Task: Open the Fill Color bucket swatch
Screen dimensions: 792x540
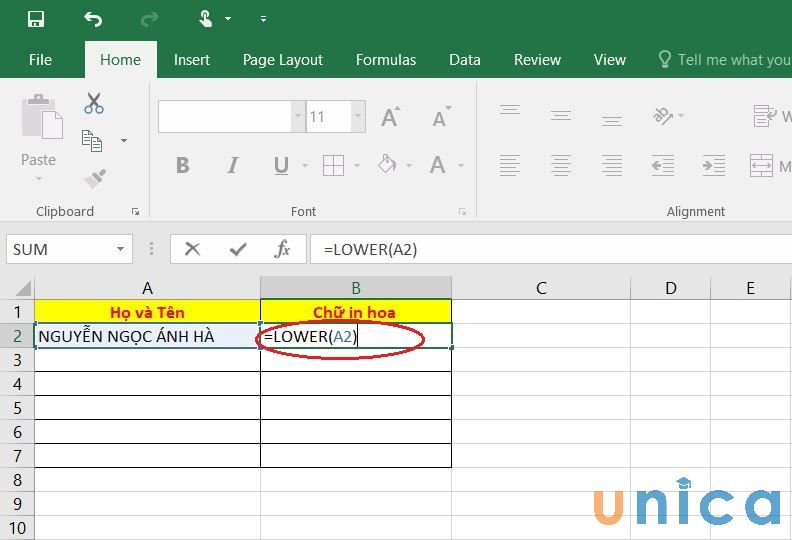Action: tap(387, 165)
